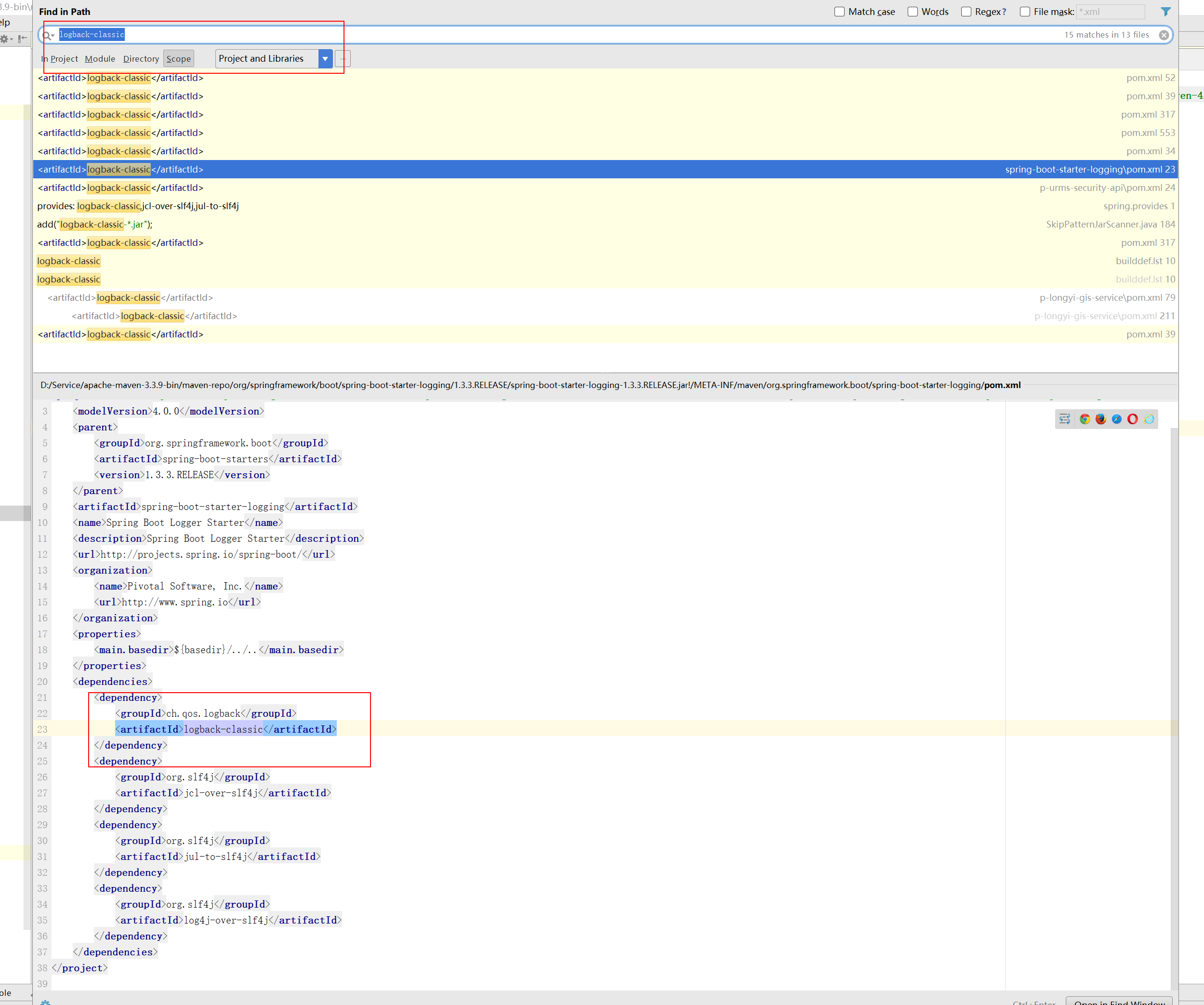This screenshot has width=1204, height=1005.
Task: Click the reformat icon beside browser icons
Action: pos(1065,419)
